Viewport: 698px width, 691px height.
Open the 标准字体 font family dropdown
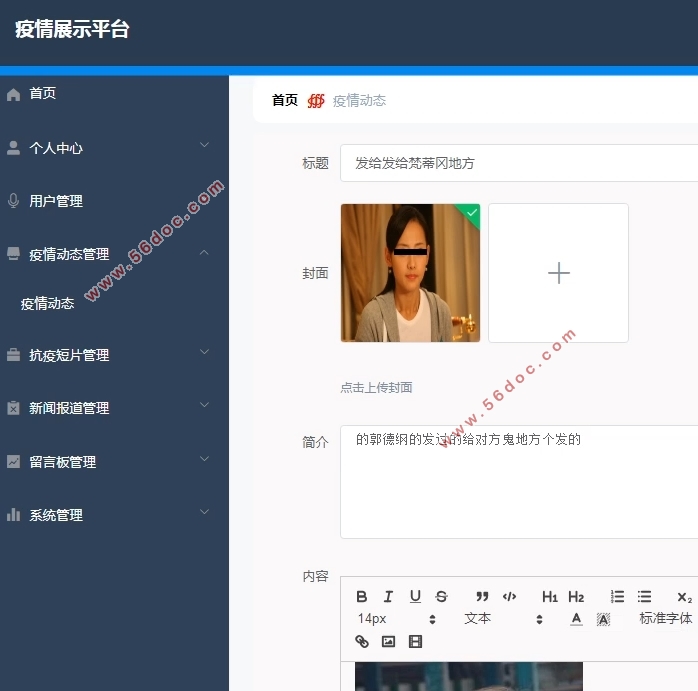(x=666, y=618)
